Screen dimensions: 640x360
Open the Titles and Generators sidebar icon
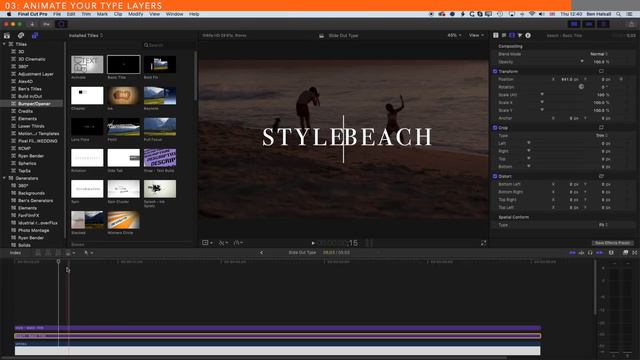pos(35,36)
